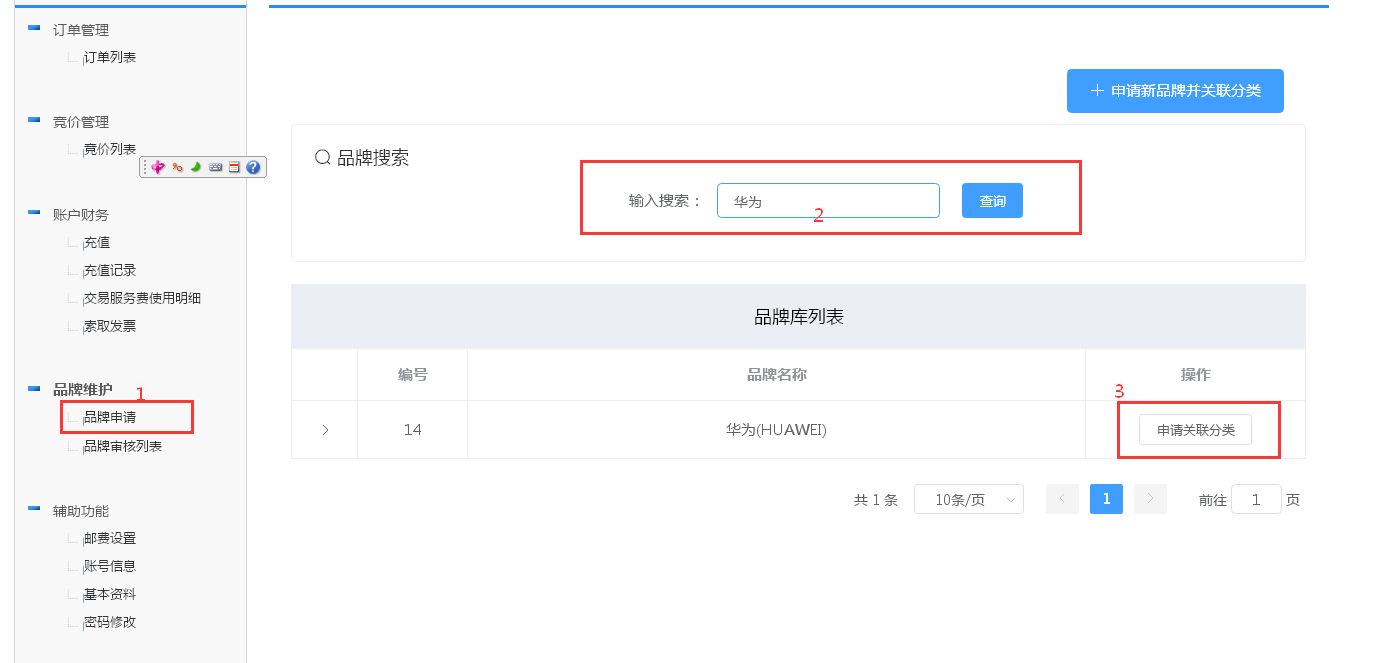Screen dimensions: 1373x663
Task: Open the 10条/页 page size dropdown
Action: (x=969, y=499)
